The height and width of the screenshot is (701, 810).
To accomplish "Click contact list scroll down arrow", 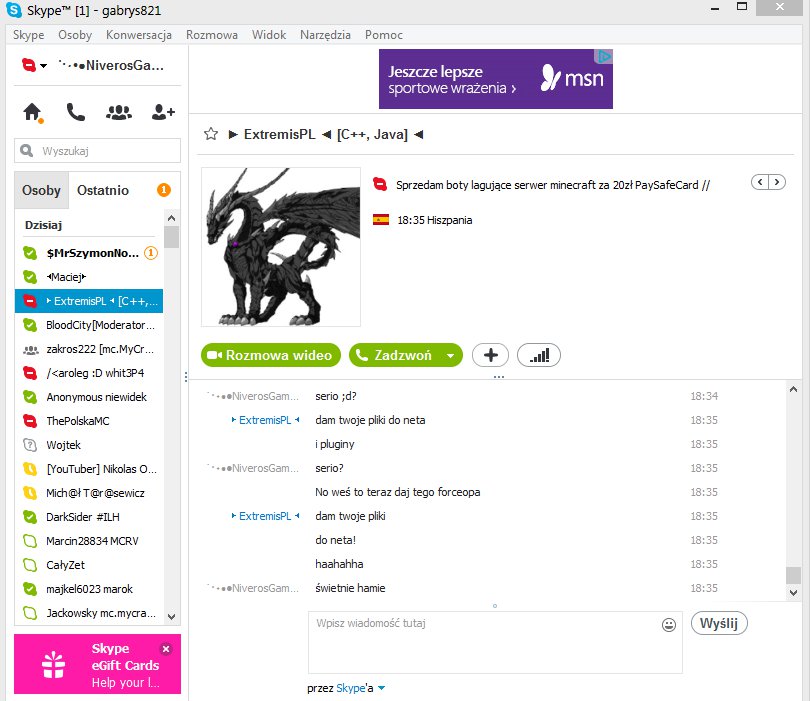I will tap(172, 617).
